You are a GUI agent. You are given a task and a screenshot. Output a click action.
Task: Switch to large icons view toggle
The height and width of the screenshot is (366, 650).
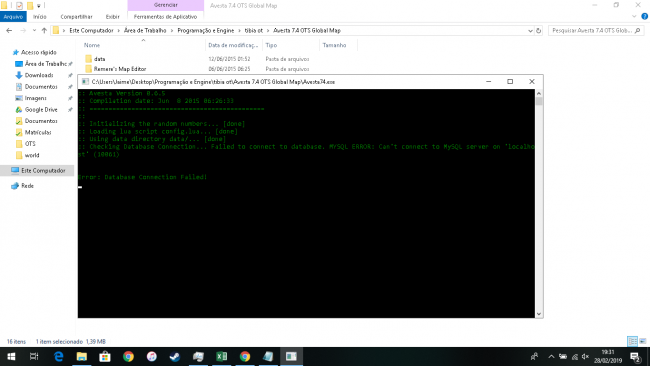pos(643,342)
